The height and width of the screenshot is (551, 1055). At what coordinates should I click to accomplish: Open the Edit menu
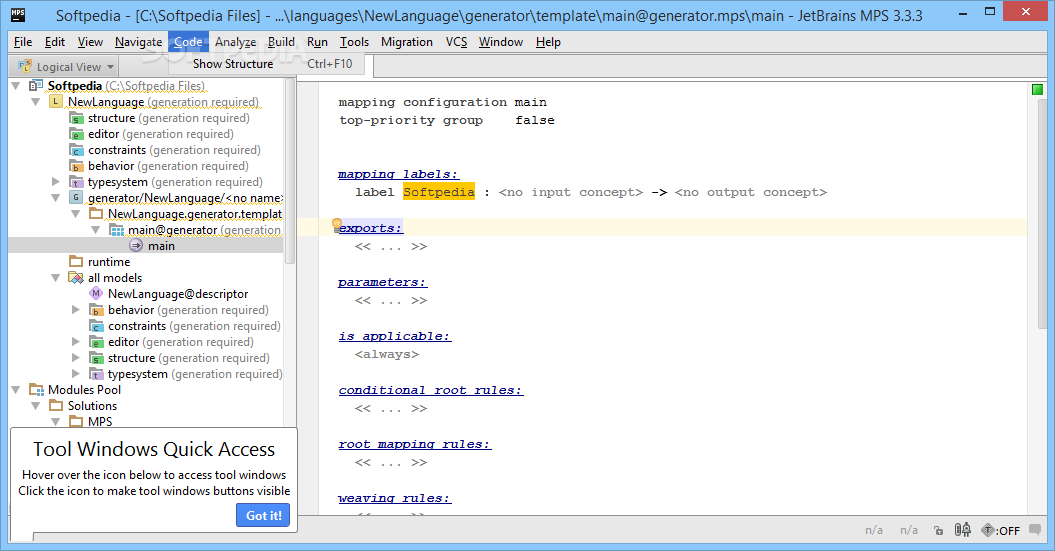coord(54,42)
